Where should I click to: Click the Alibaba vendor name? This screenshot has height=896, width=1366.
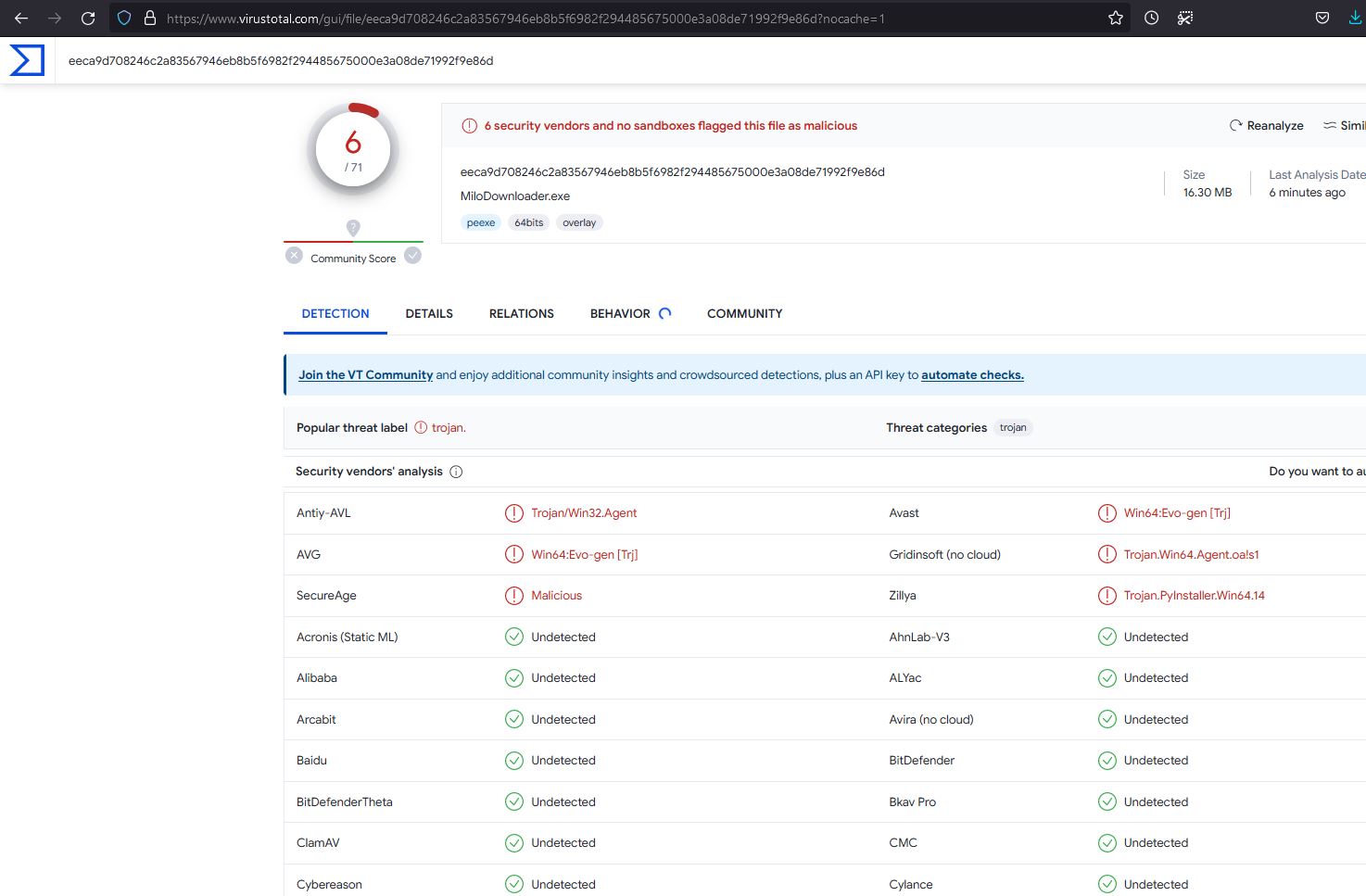(317, 678)
